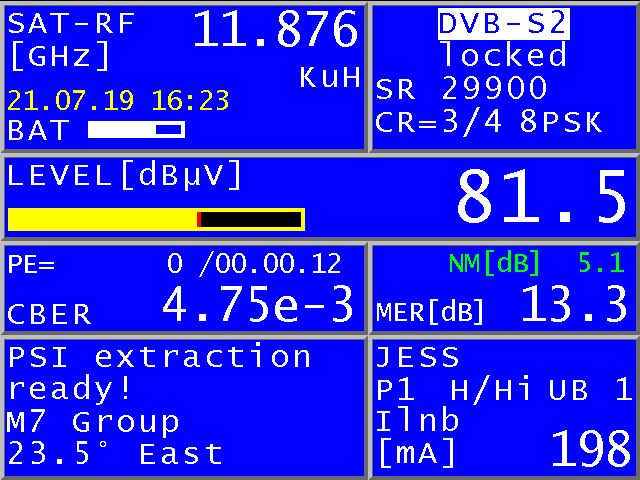This screenshot has height=480, width=640.
Task: Click the MER[dB] 13.3 value
Action: pos(574,305)
